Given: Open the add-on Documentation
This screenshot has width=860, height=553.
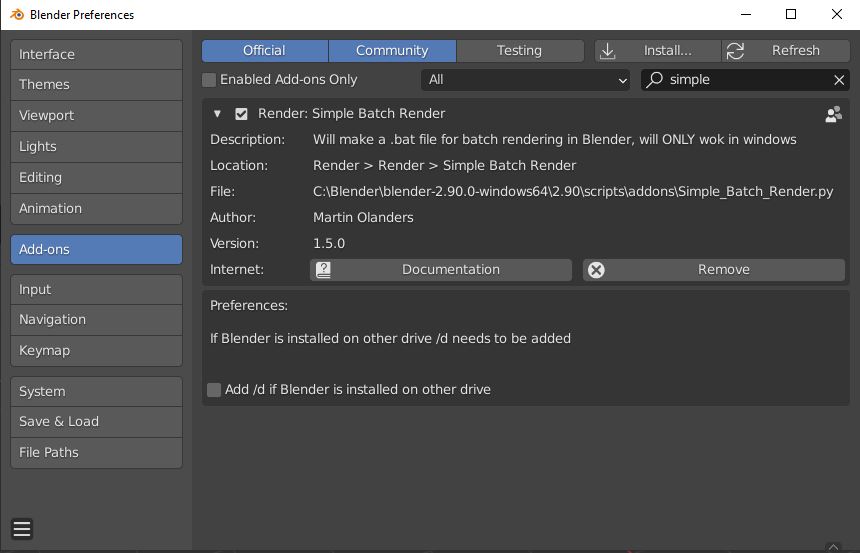Looking at the screenshot, I should point(441,270).
